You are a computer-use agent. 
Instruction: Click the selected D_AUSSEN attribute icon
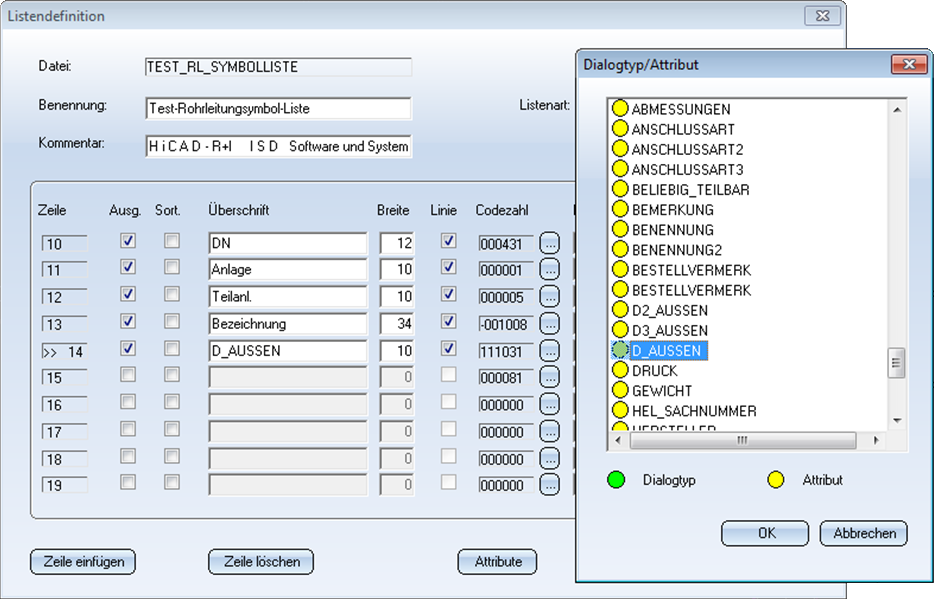tap(620, 350)
